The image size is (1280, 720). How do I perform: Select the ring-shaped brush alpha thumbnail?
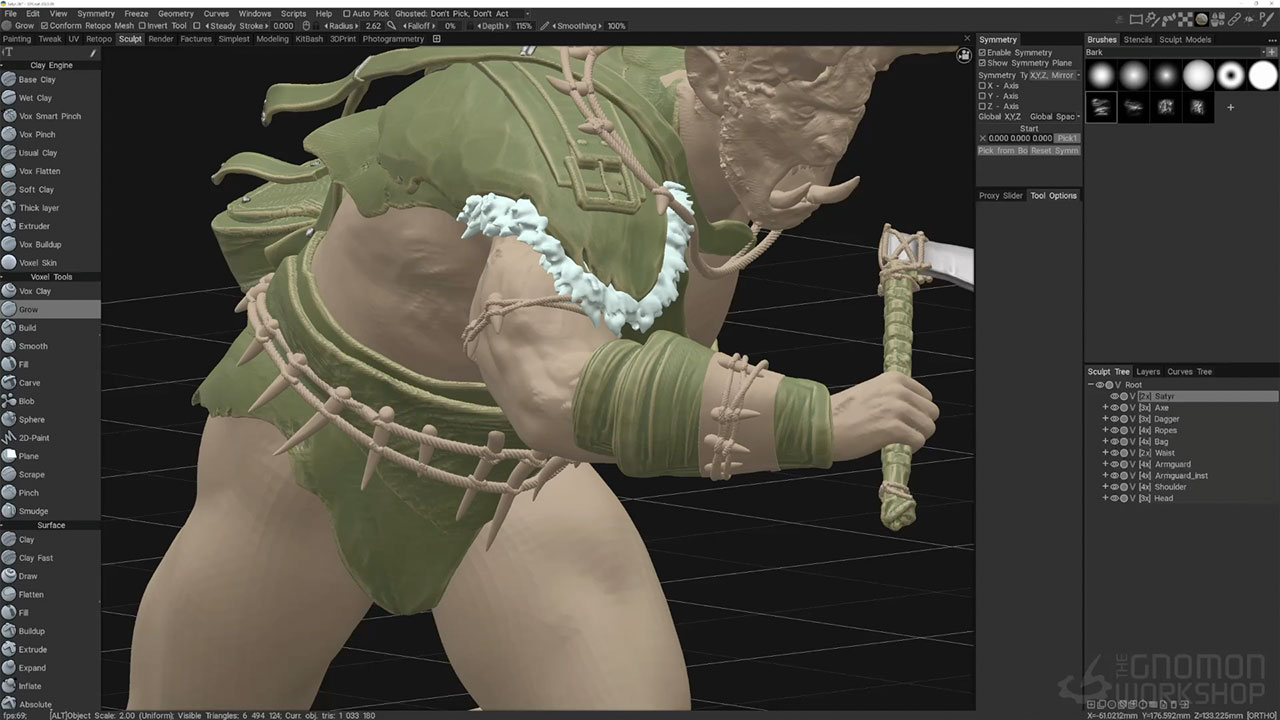pos(1231,75)
